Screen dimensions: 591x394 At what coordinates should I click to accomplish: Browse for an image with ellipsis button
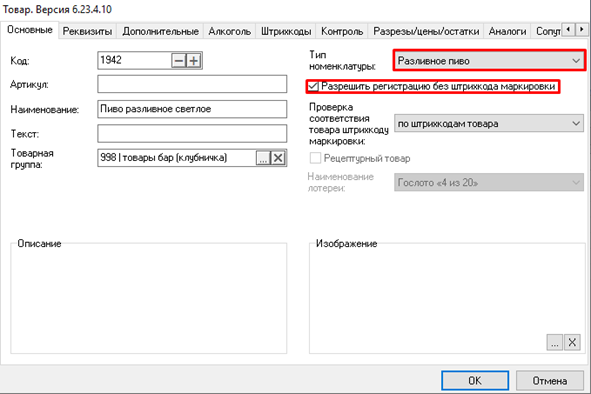click(554, 342)
